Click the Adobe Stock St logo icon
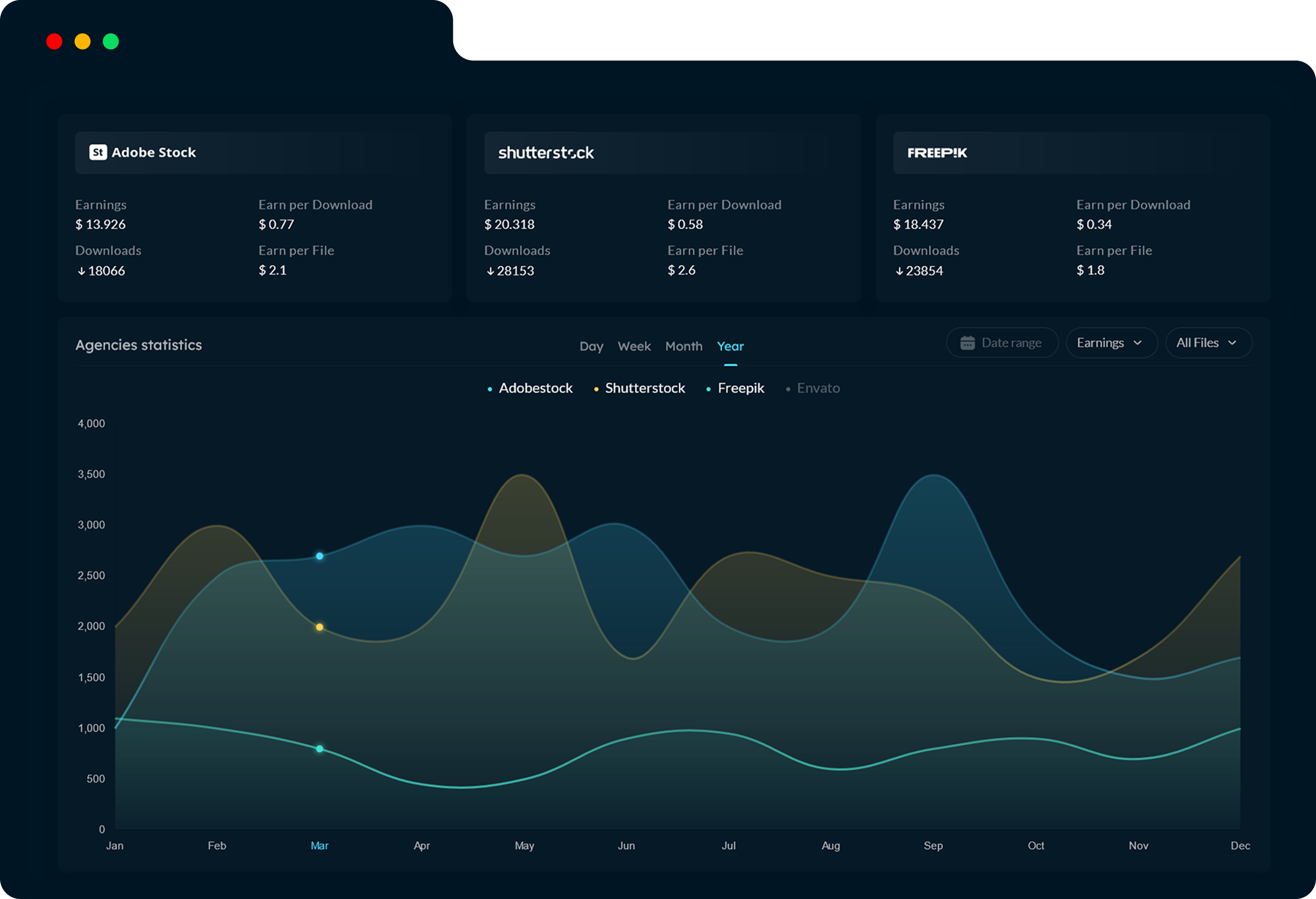The image size is (1316, 899). [x=98, y=152]
